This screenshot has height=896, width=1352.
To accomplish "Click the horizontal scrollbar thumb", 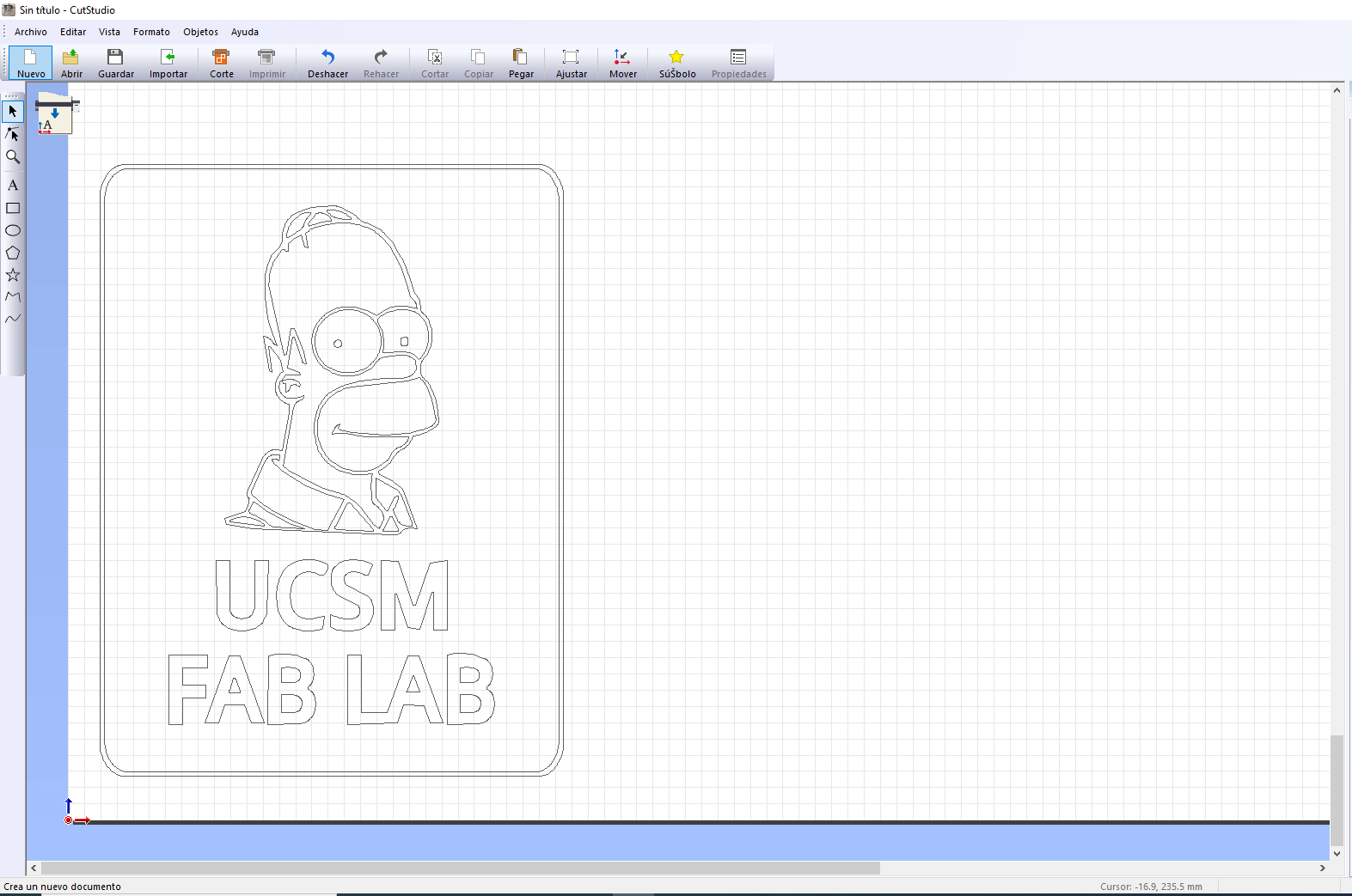I will [x=461, y=869].
